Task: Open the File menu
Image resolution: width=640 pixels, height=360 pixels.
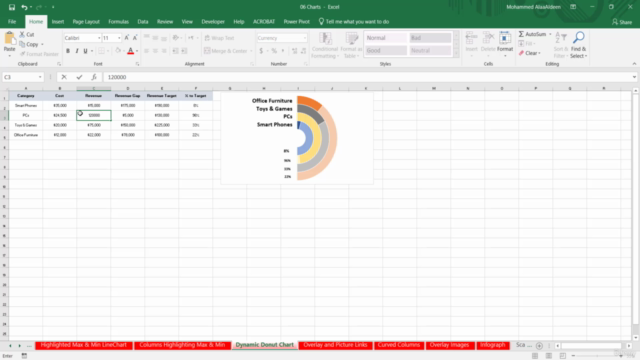Action: tap(12, 22)
